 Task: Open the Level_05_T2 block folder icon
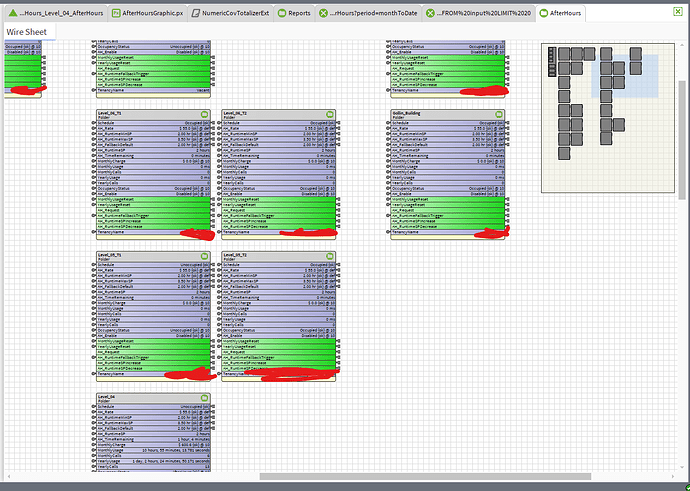click(x=330, y=256)
